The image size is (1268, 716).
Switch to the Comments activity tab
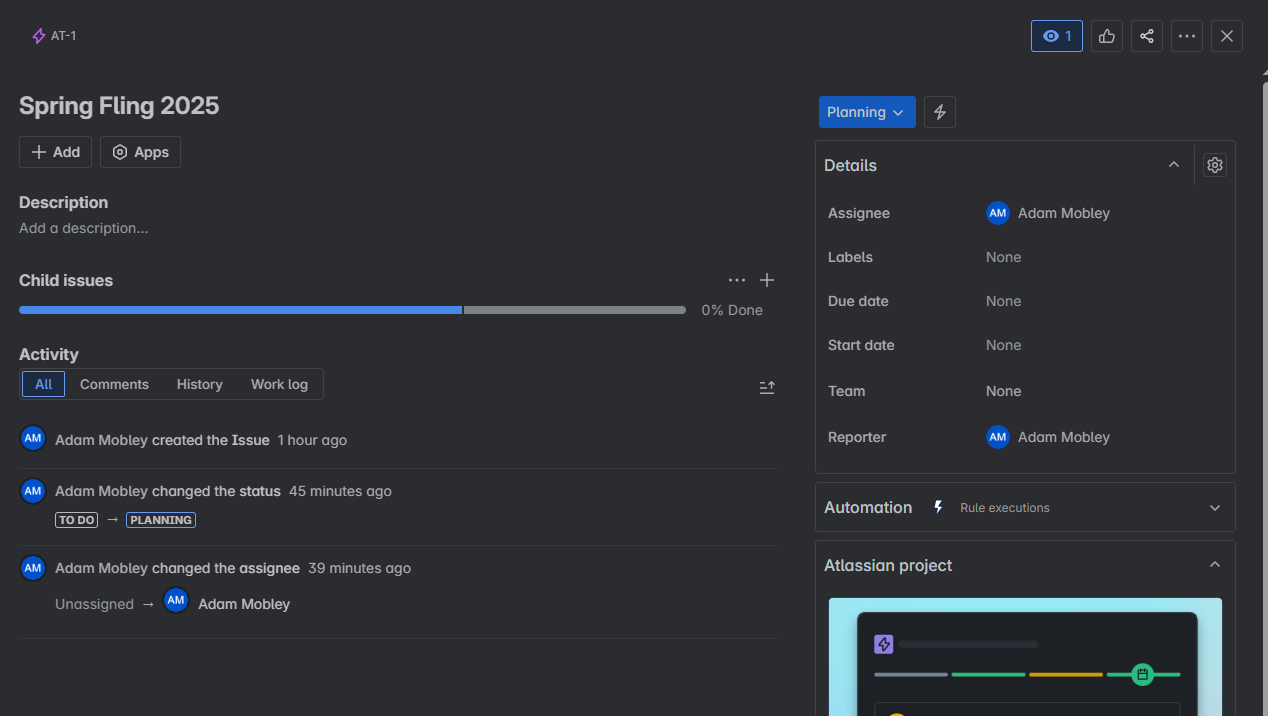coord(114,384)
